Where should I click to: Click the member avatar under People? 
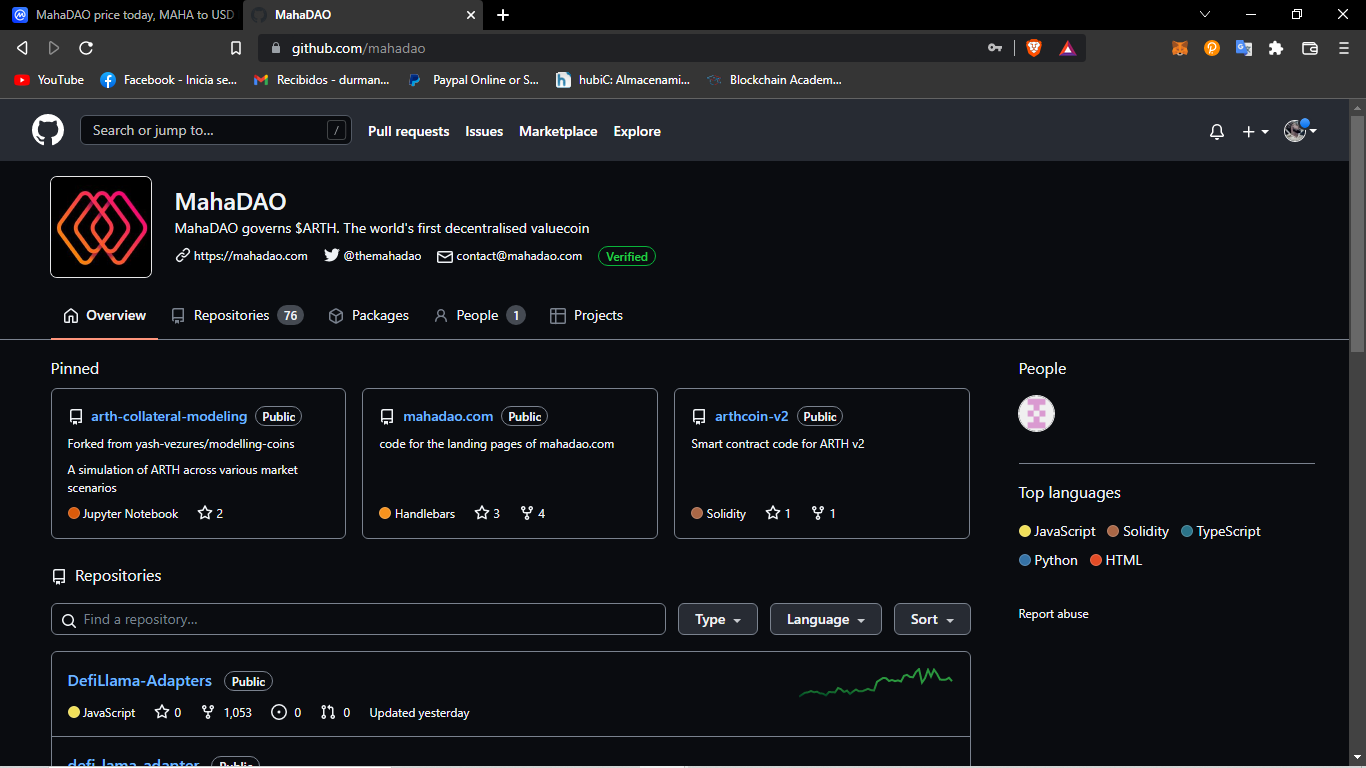pyautogui.click(x=1036, y=413)
